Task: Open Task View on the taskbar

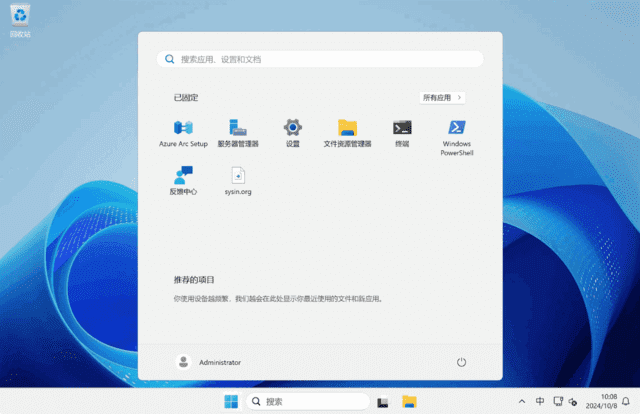Action: coord(383,402)
